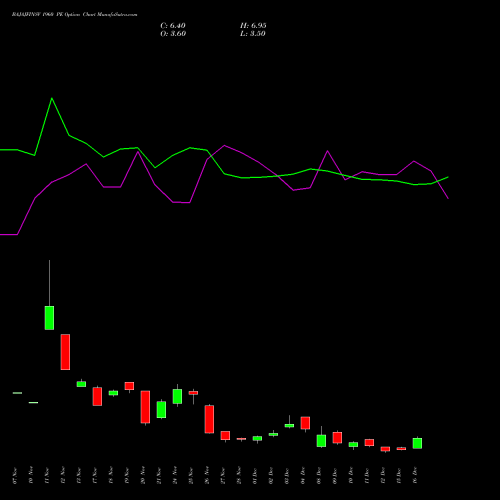This screenshot has height=500, width=500.
Task: Click the 12 Nov date label
Action: pyautogui.click(x=63, y=476)
